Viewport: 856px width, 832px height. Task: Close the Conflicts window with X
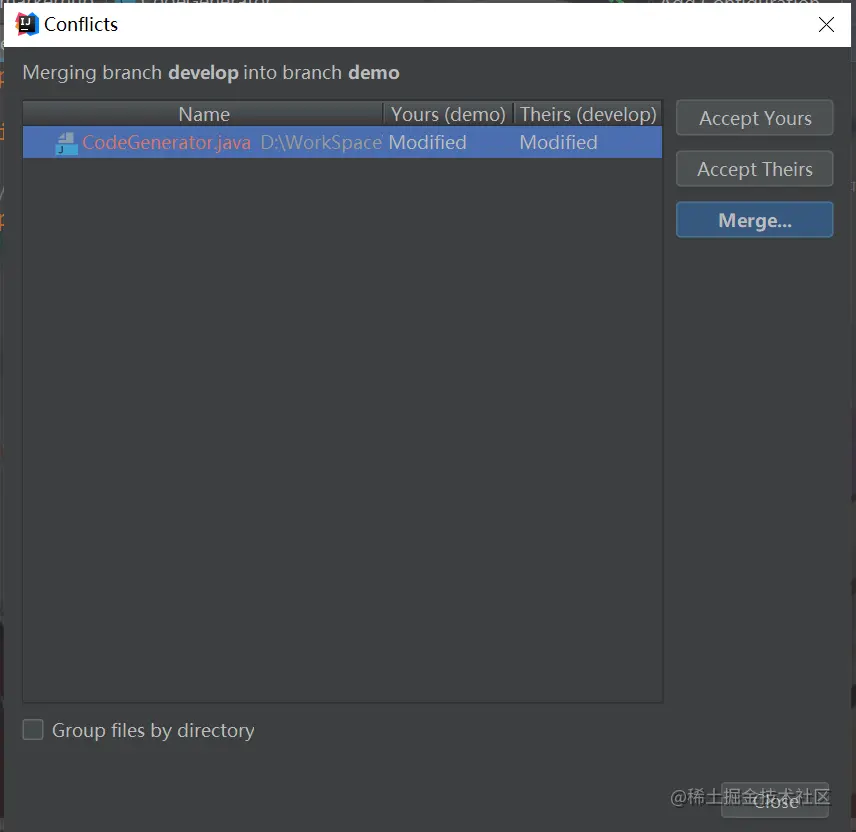(x=826, y=24)
